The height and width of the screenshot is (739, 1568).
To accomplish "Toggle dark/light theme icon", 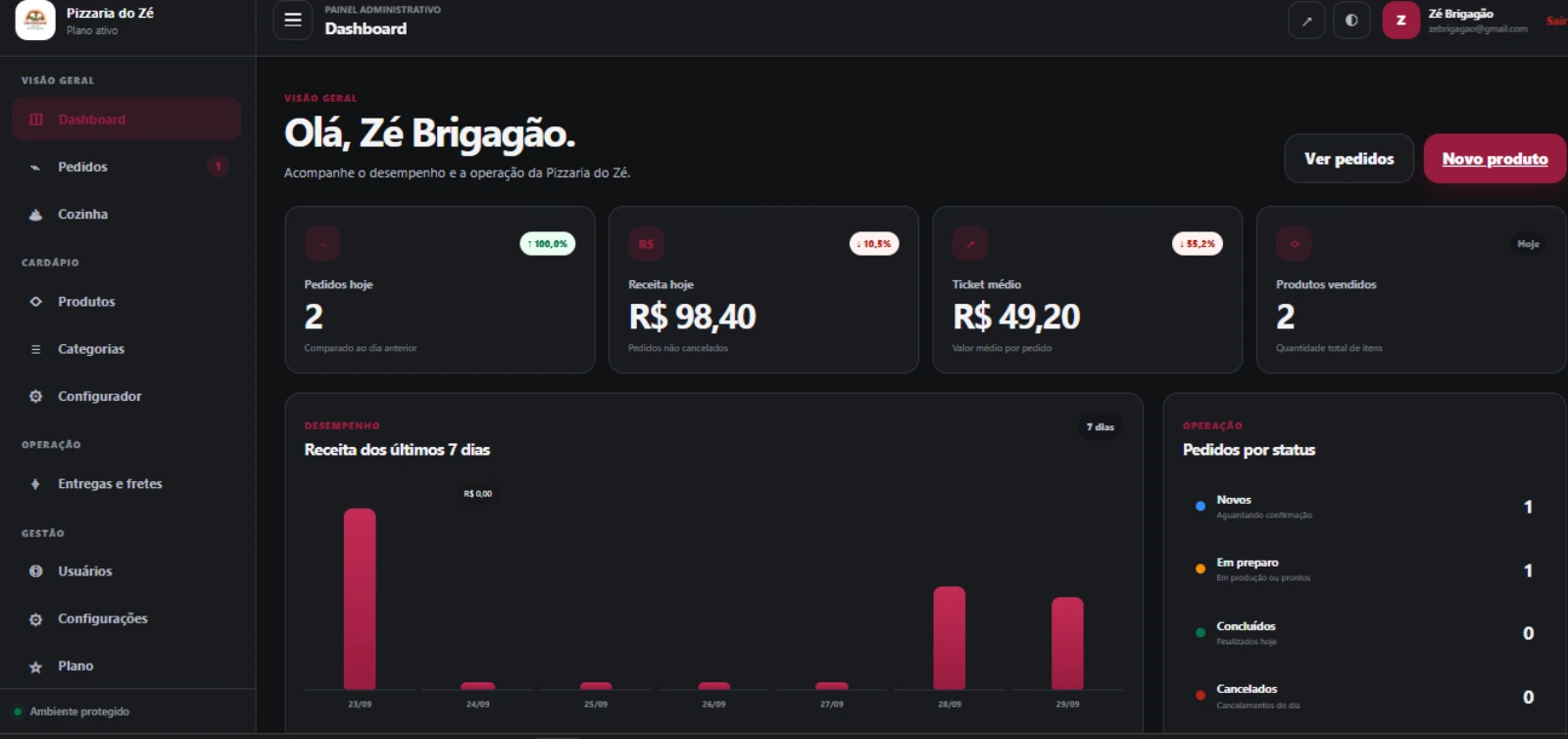I will coord(1351,20).
